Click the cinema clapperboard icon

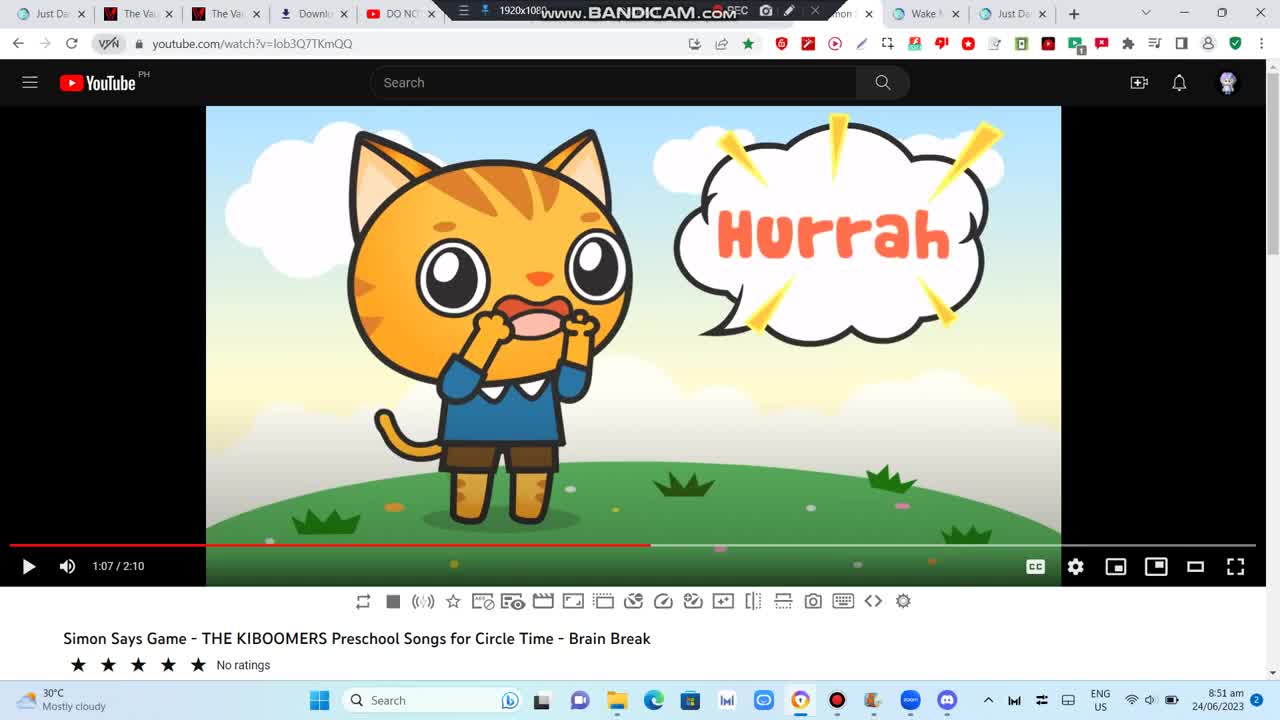(x=543, y=601)
